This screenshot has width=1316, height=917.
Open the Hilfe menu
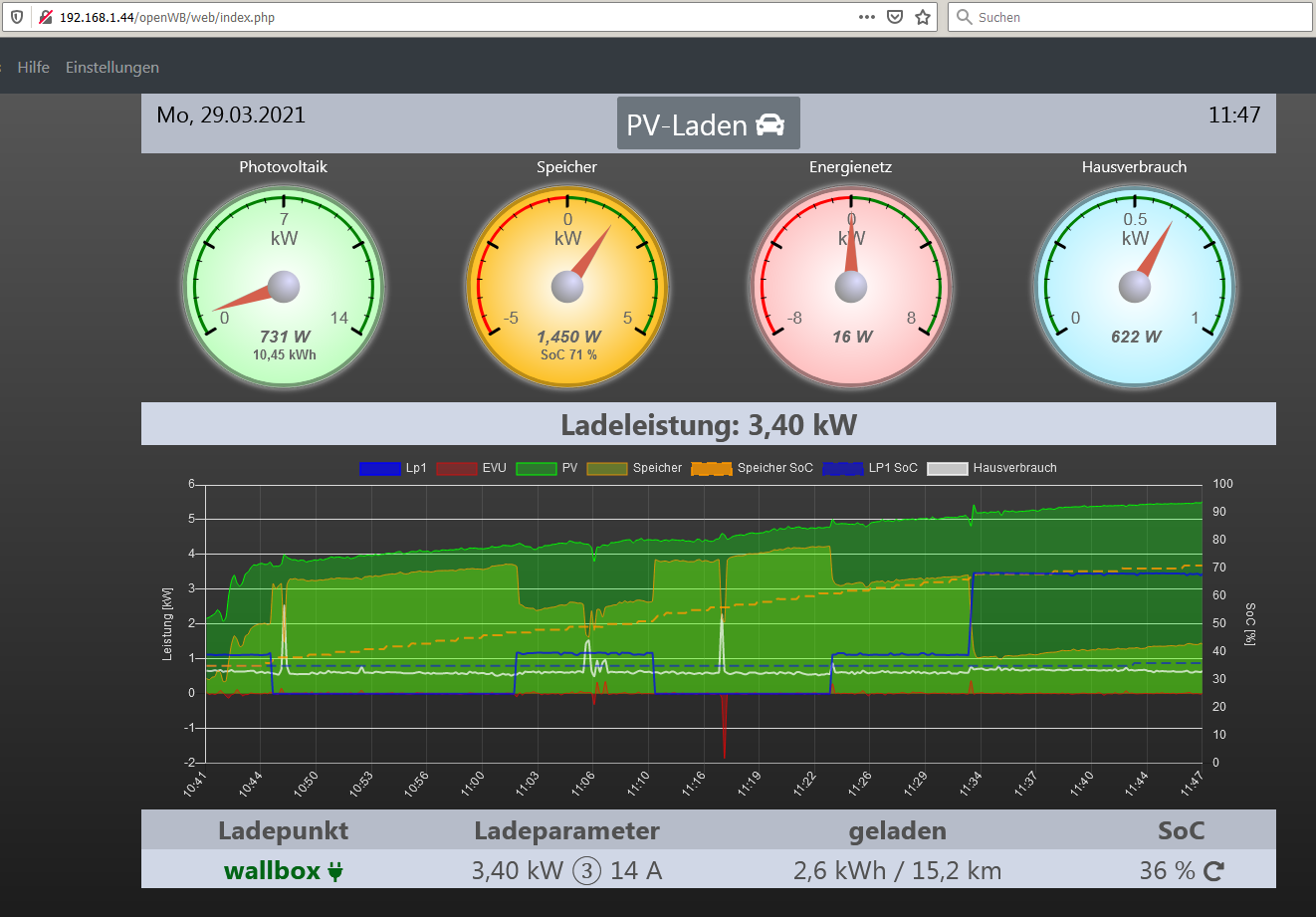[33, 68]
